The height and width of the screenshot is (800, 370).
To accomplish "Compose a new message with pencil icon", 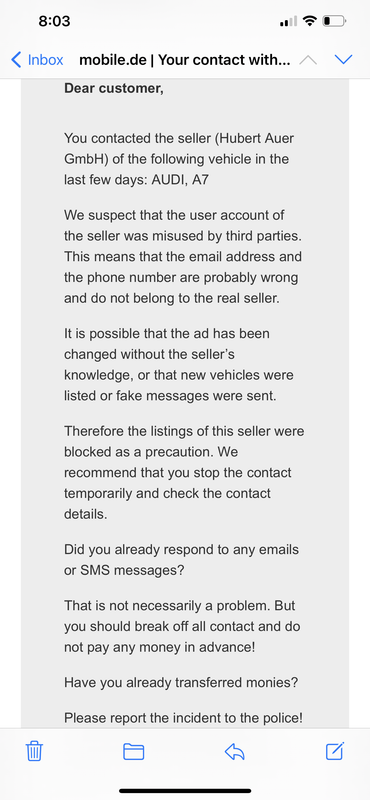I will point(335,751).
